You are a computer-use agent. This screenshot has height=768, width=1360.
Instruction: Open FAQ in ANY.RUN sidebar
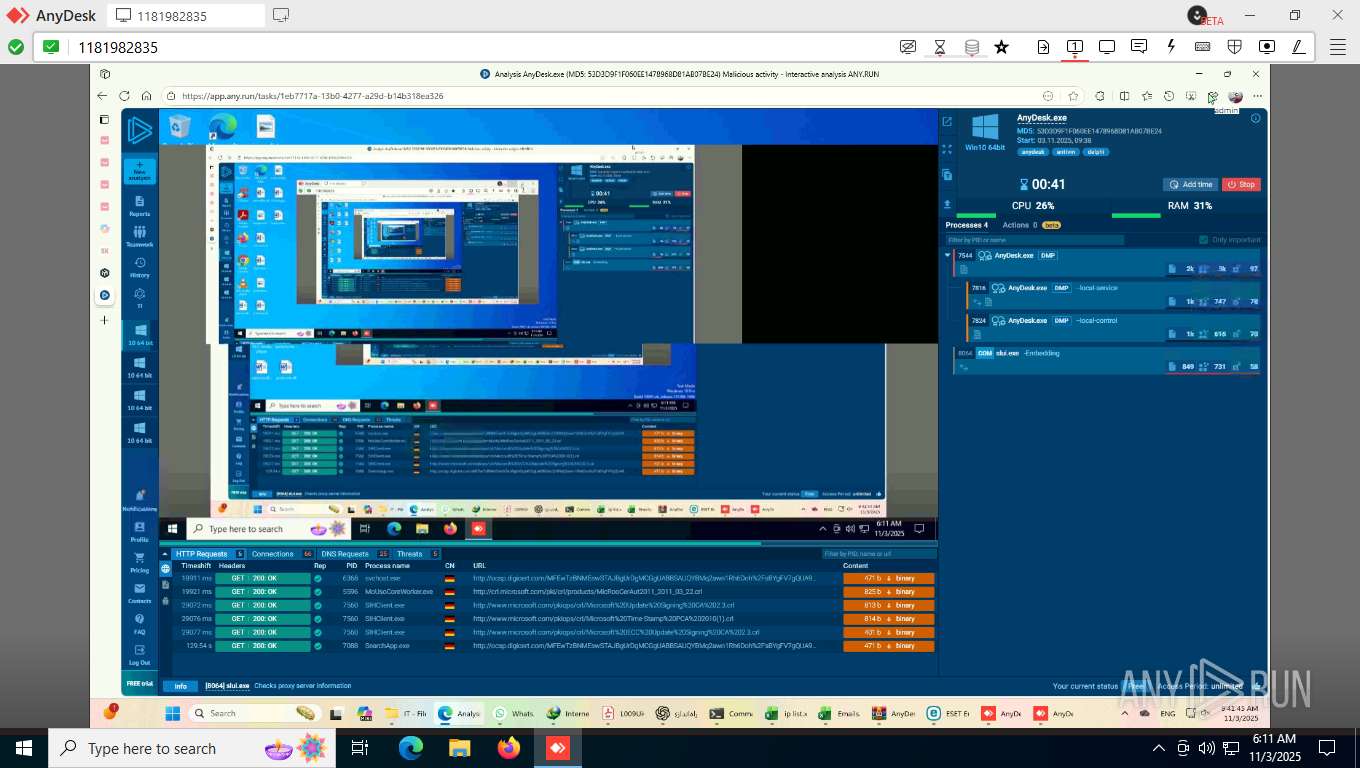140,624
